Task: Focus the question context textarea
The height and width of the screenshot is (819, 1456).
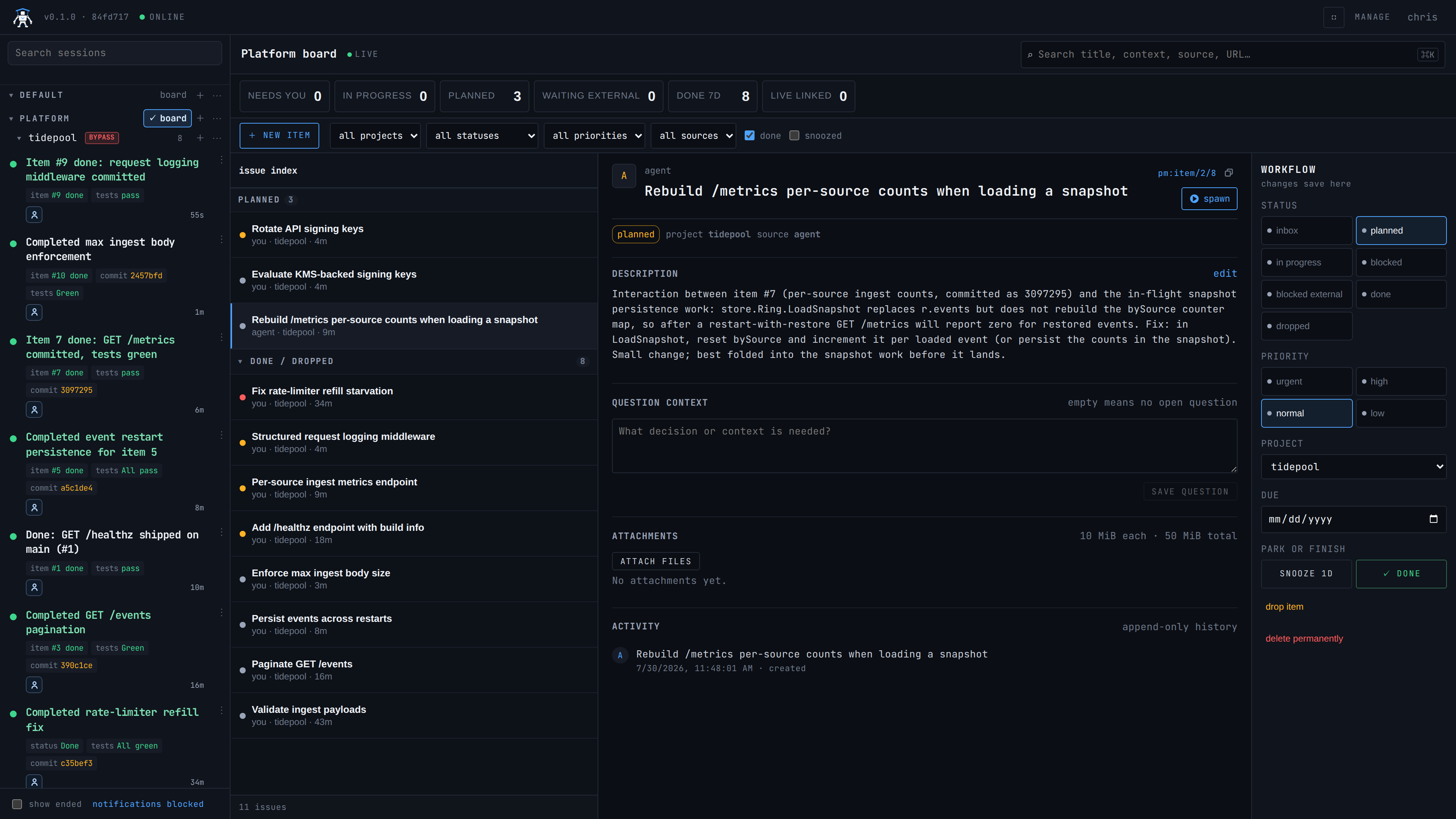Action: point(924,446)
